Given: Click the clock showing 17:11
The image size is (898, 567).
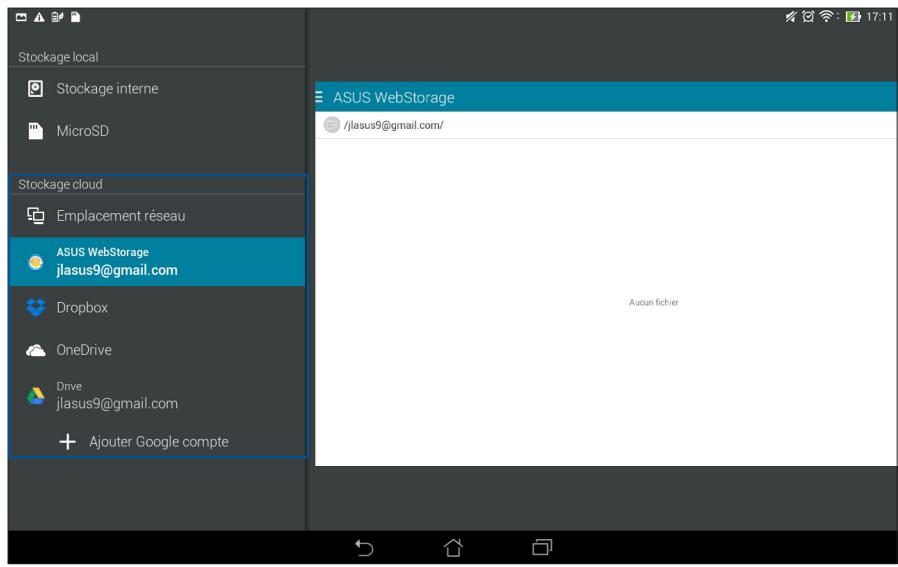Looking at the screenshot, I should click(x=879, y=17).
